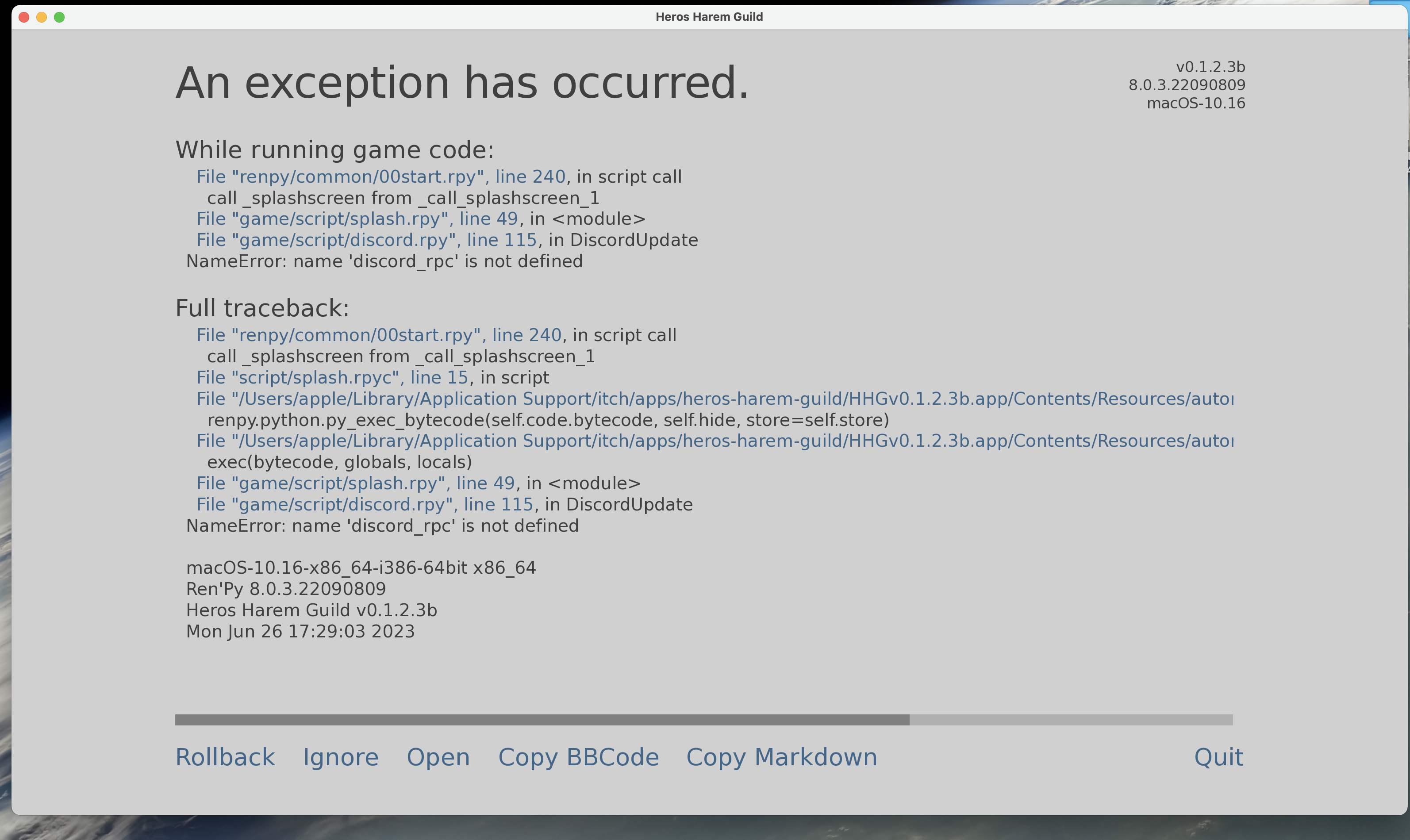Copy error as Markdown format

(x=782, y=757)
